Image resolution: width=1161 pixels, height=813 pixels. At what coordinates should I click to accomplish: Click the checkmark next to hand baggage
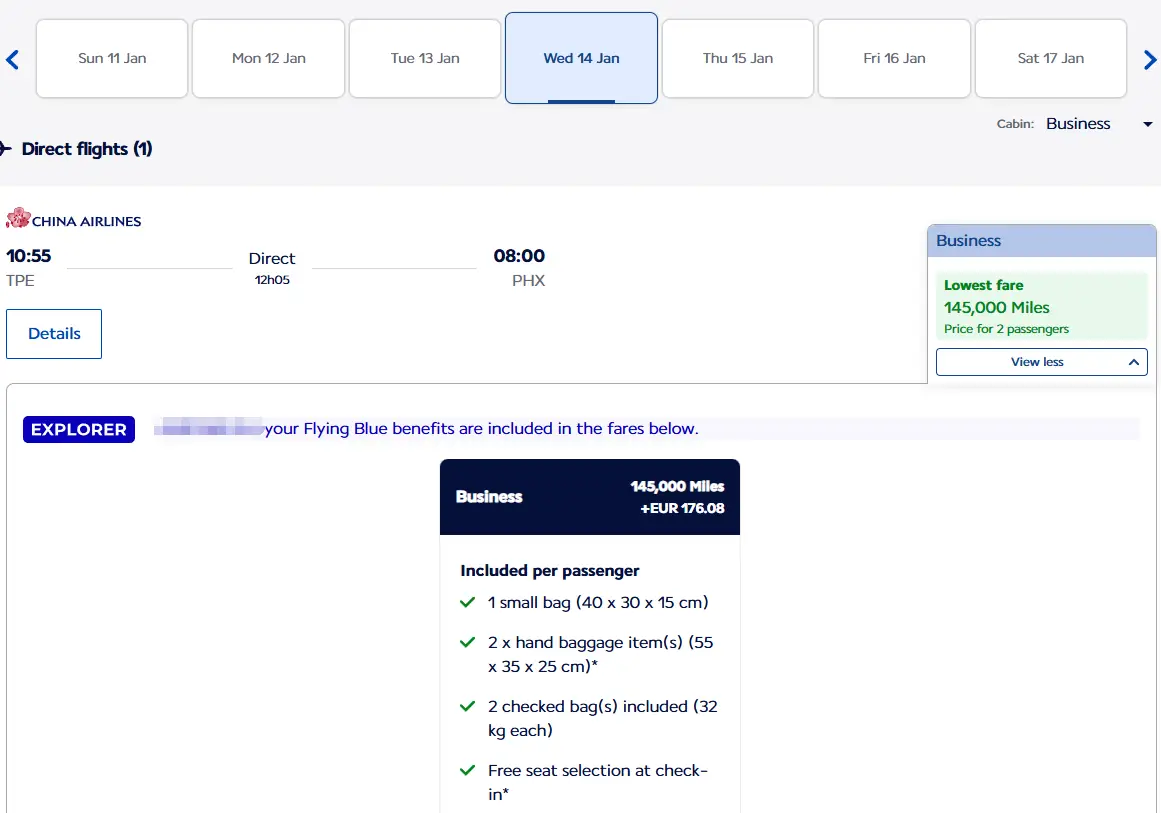coord(467,642)
